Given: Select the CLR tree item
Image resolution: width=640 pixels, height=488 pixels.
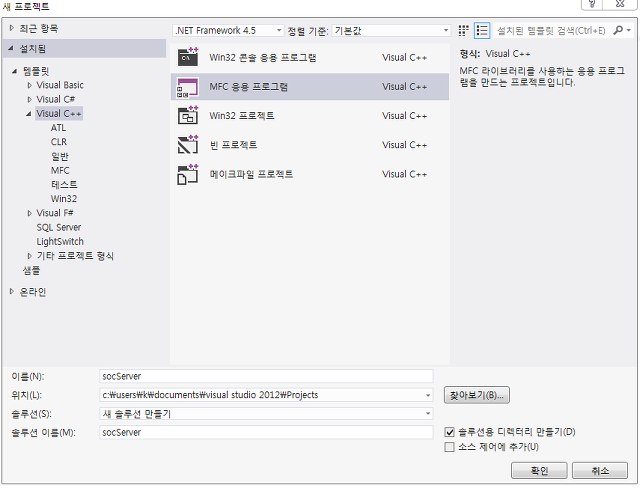Looking at the screenshot, I should 59,142.
